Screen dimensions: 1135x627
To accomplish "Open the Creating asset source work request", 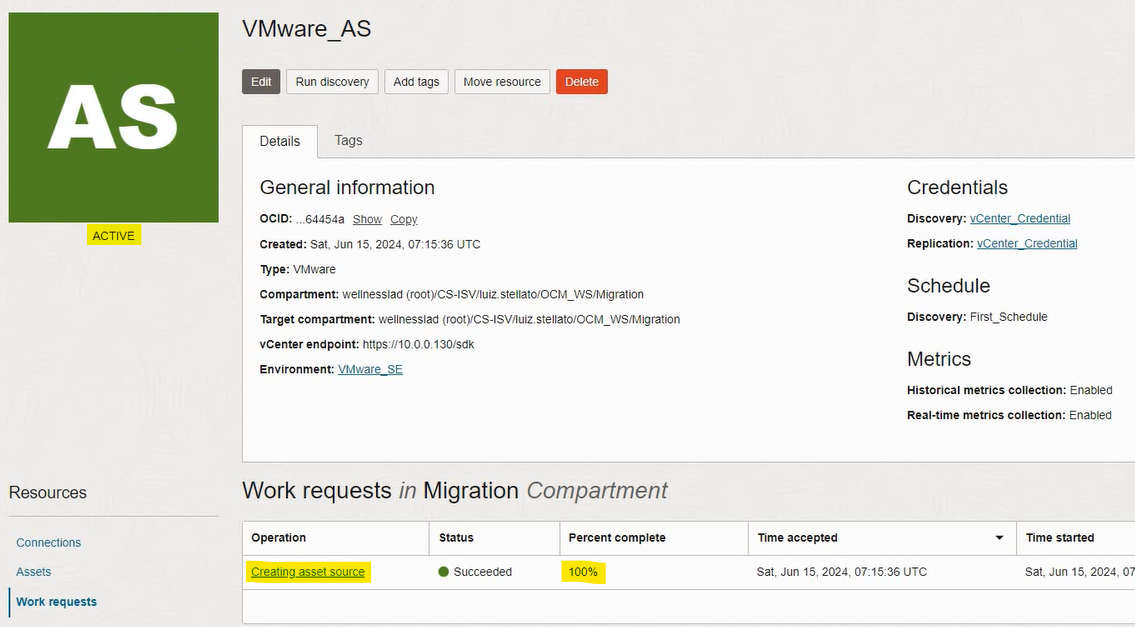I will [308, 572].
